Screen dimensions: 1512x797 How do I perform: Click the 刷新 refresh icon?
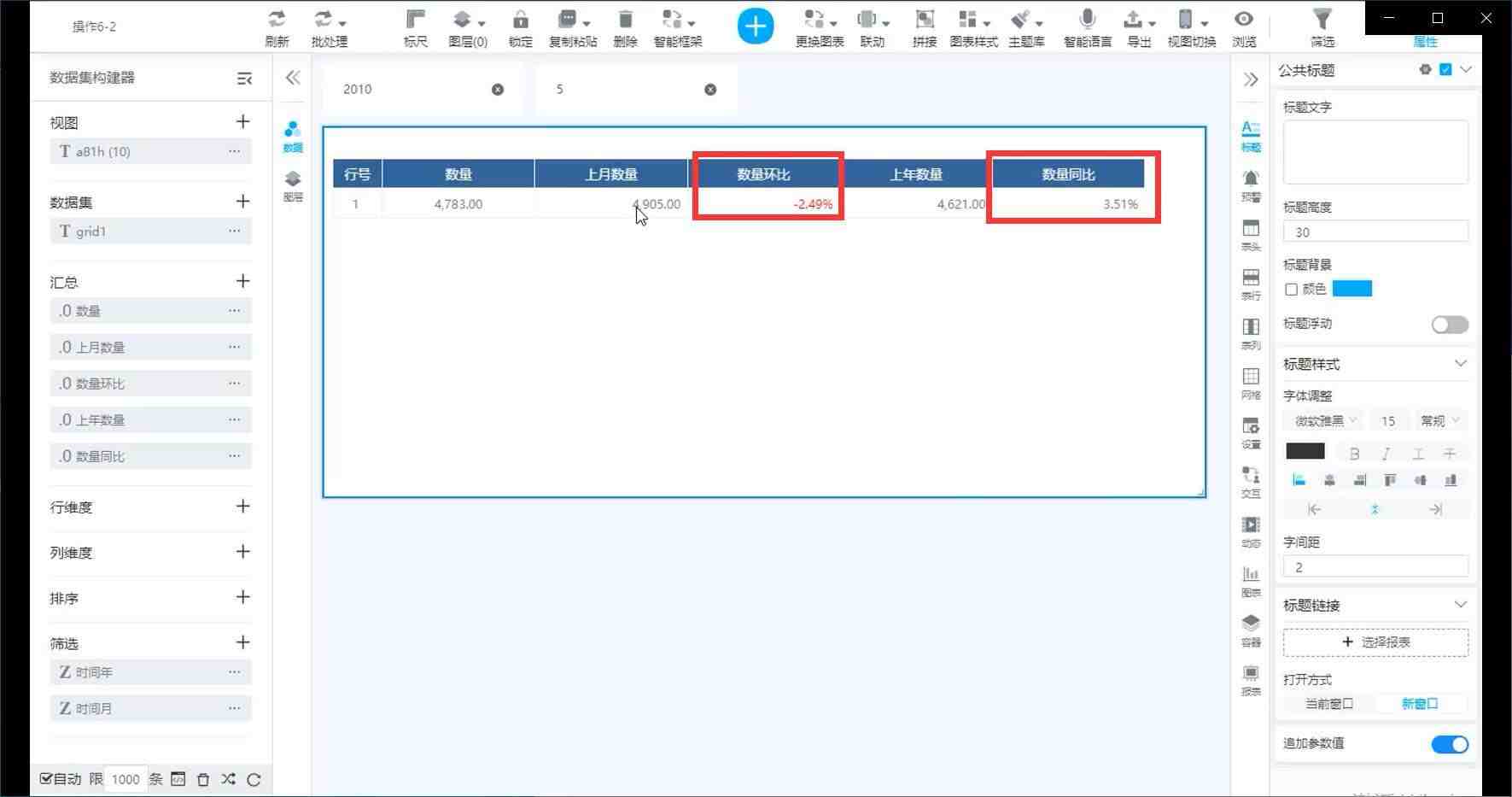277,19
